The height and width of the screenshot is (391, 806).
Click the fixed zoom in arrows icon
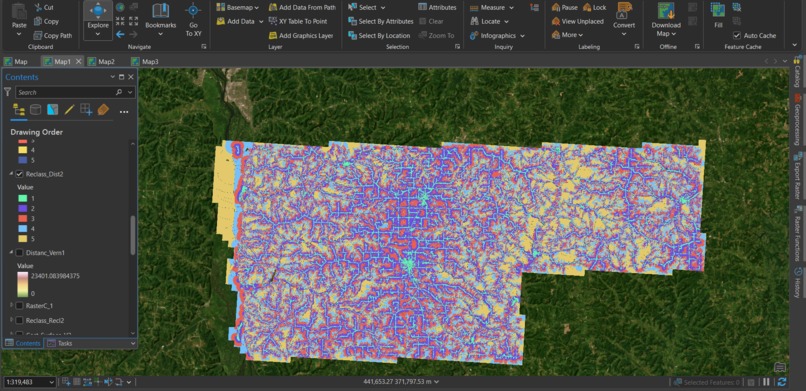[120, 21]
